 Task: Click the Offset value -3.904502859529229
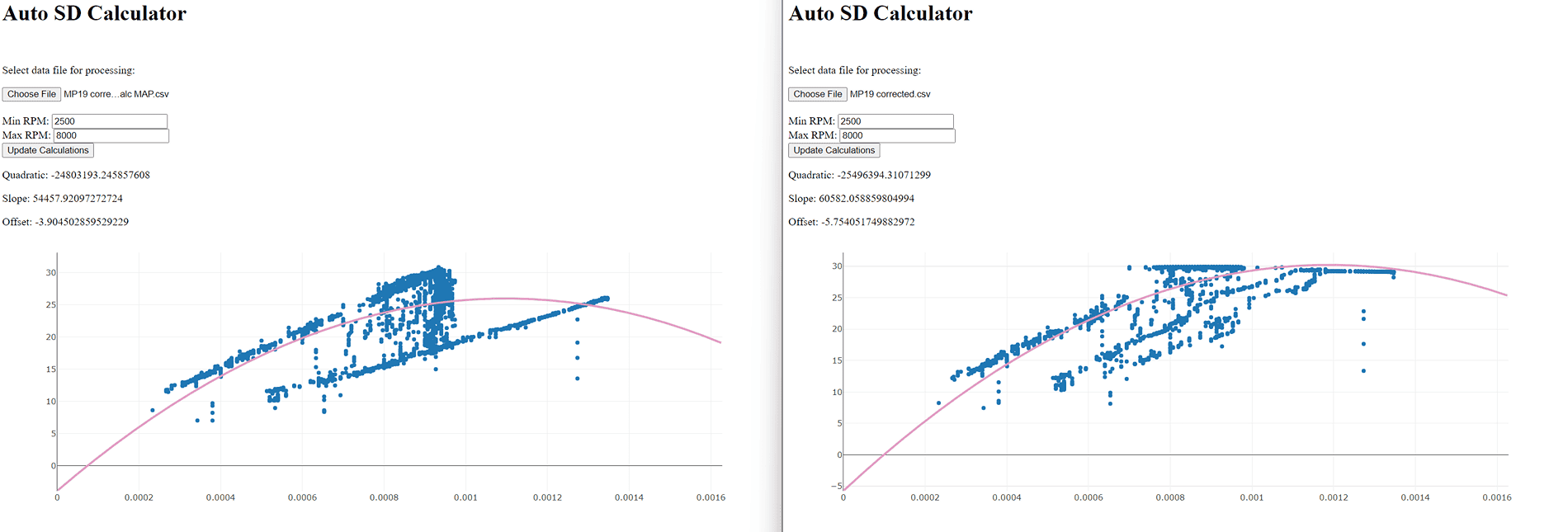82,222
